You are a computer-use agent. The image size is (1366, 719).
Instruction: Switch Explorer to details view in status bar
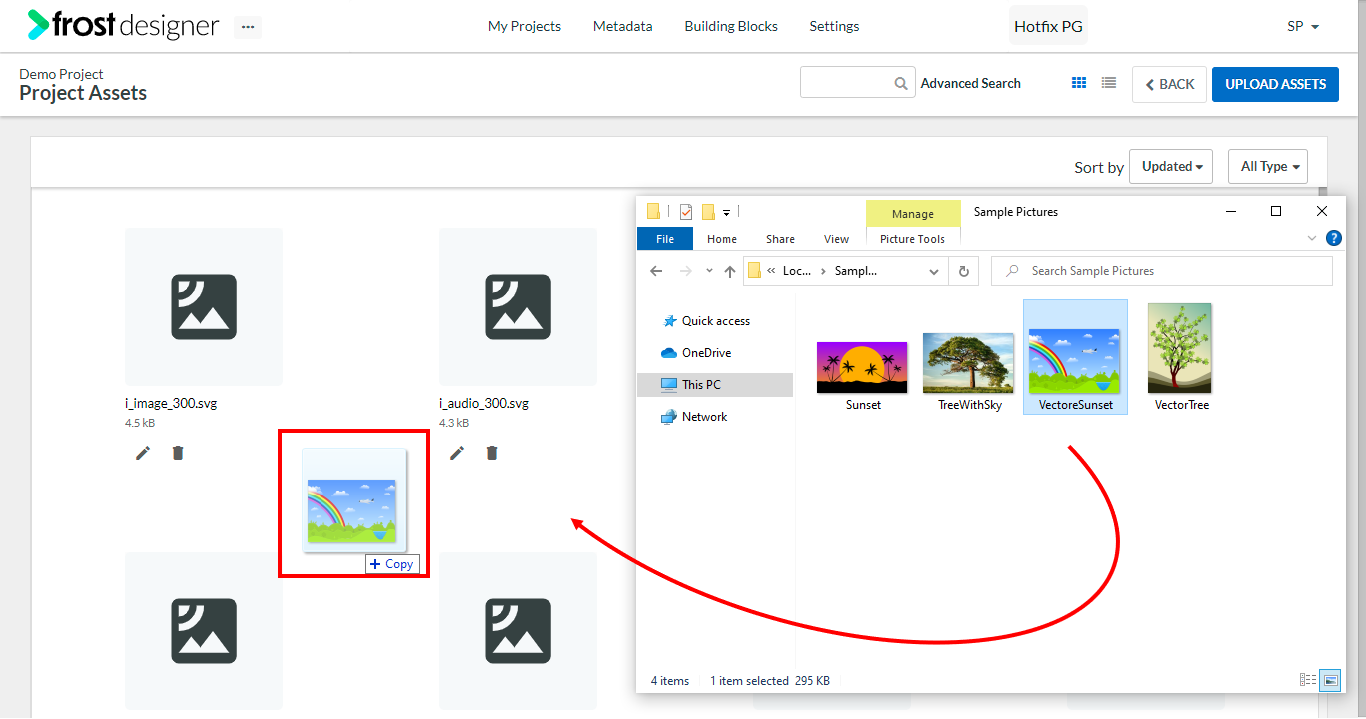pyautogui.click(x=1308, y=680)
